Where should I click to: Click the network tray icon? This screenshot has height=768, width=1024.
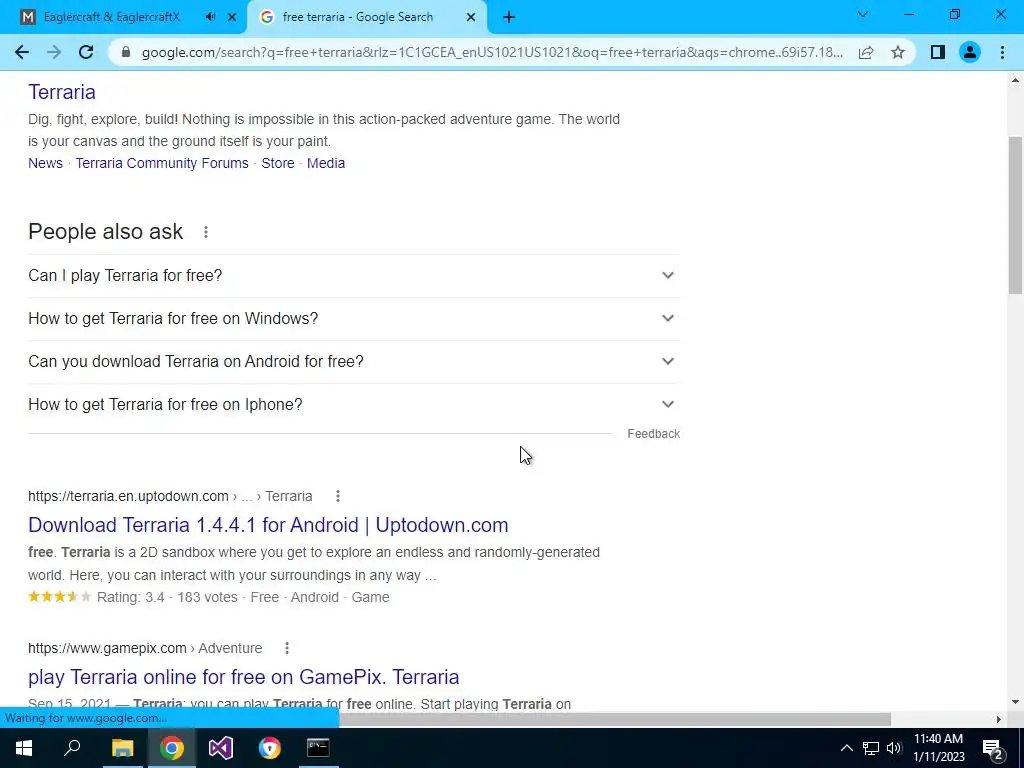[x=871, y=748]
